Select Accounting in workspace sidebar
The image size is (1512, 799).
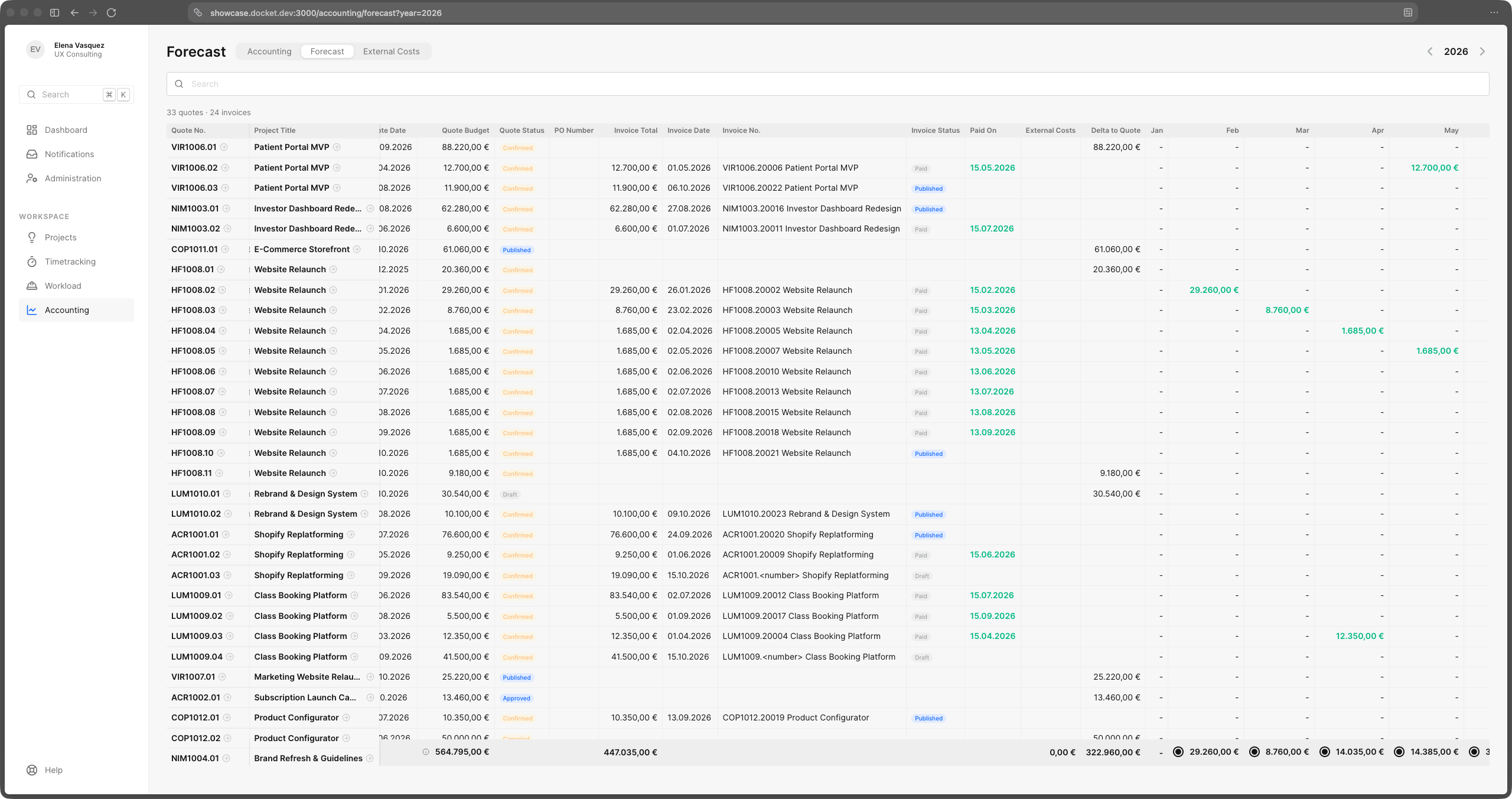pos(76,310)
